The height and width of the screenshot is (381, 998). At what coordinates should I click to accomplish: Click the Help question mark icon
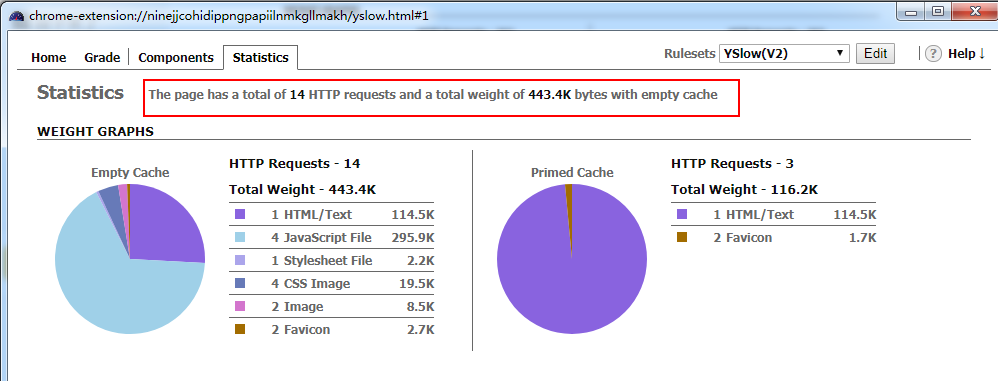pyautogui.click(x=933, y=54)
